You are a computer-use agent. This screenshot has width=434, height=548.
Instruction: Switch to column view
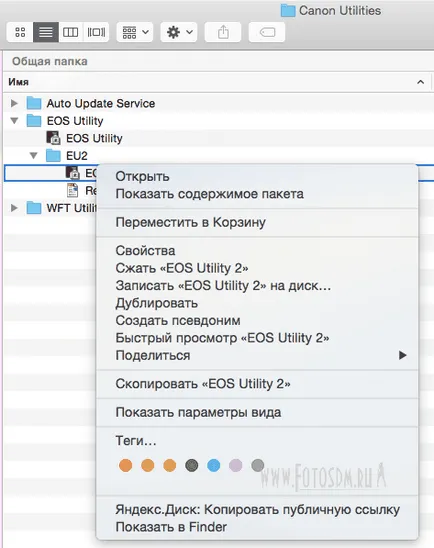click(71, 32)
